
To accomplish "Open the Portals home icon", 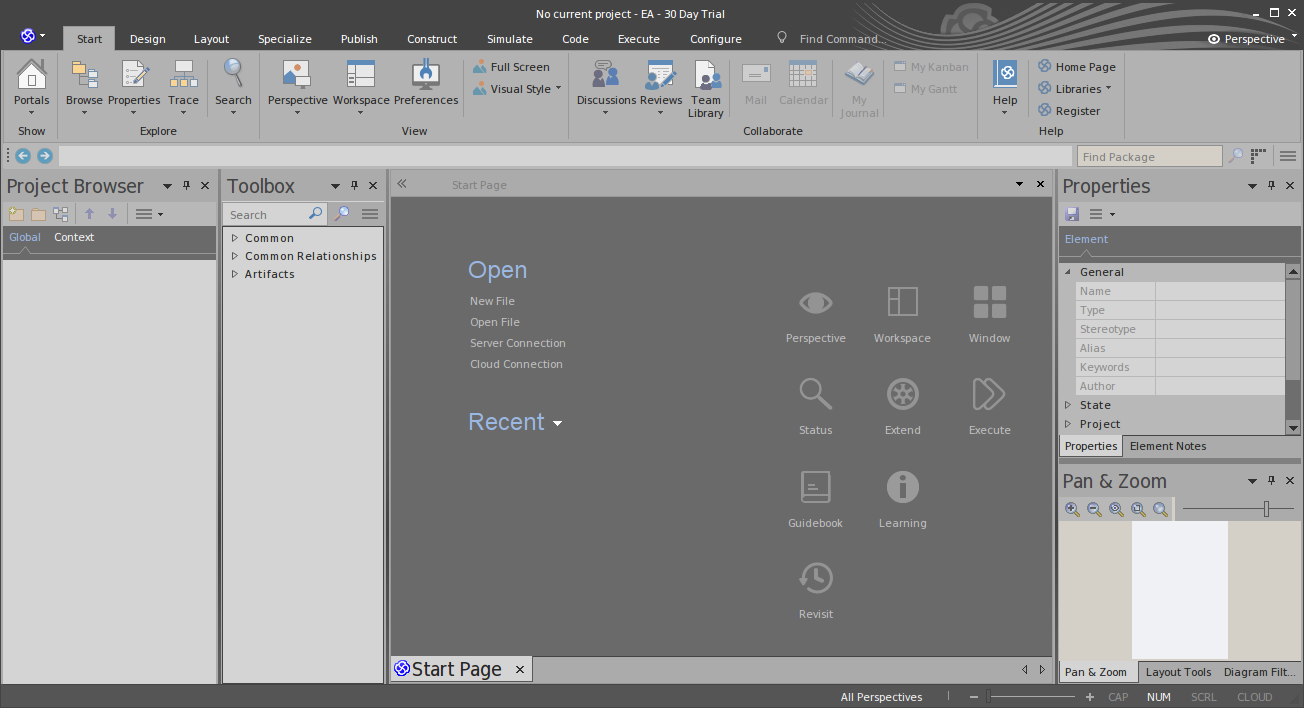I will click(x=32, y=76).
